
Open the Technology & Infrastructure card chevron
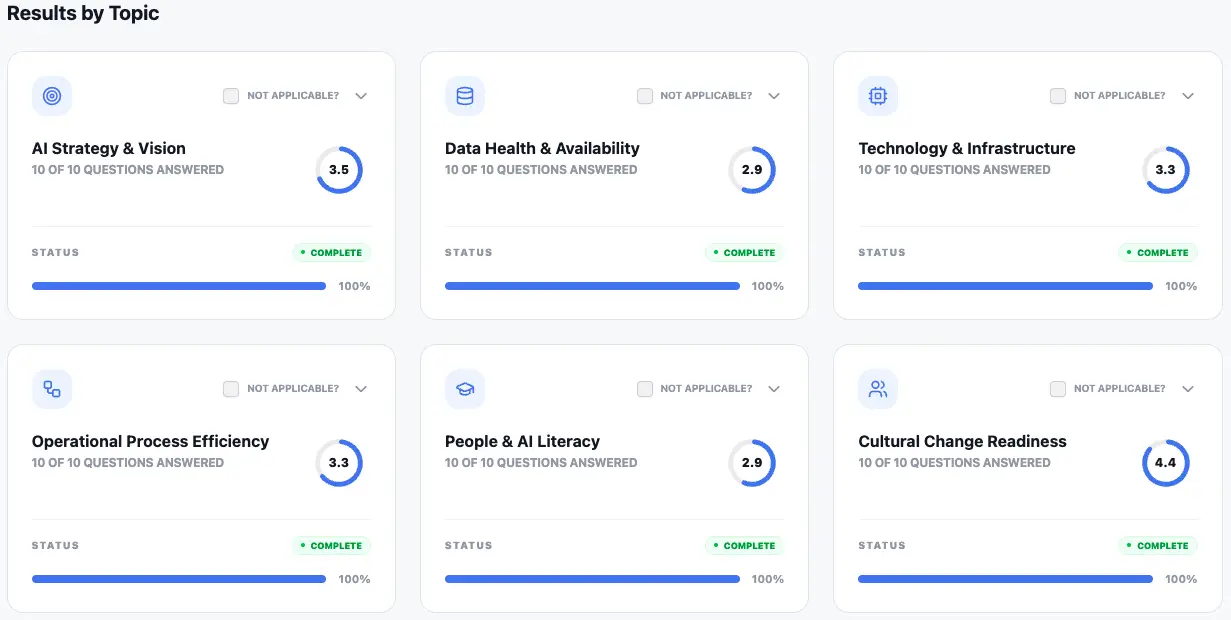(x=1188, y=96)
